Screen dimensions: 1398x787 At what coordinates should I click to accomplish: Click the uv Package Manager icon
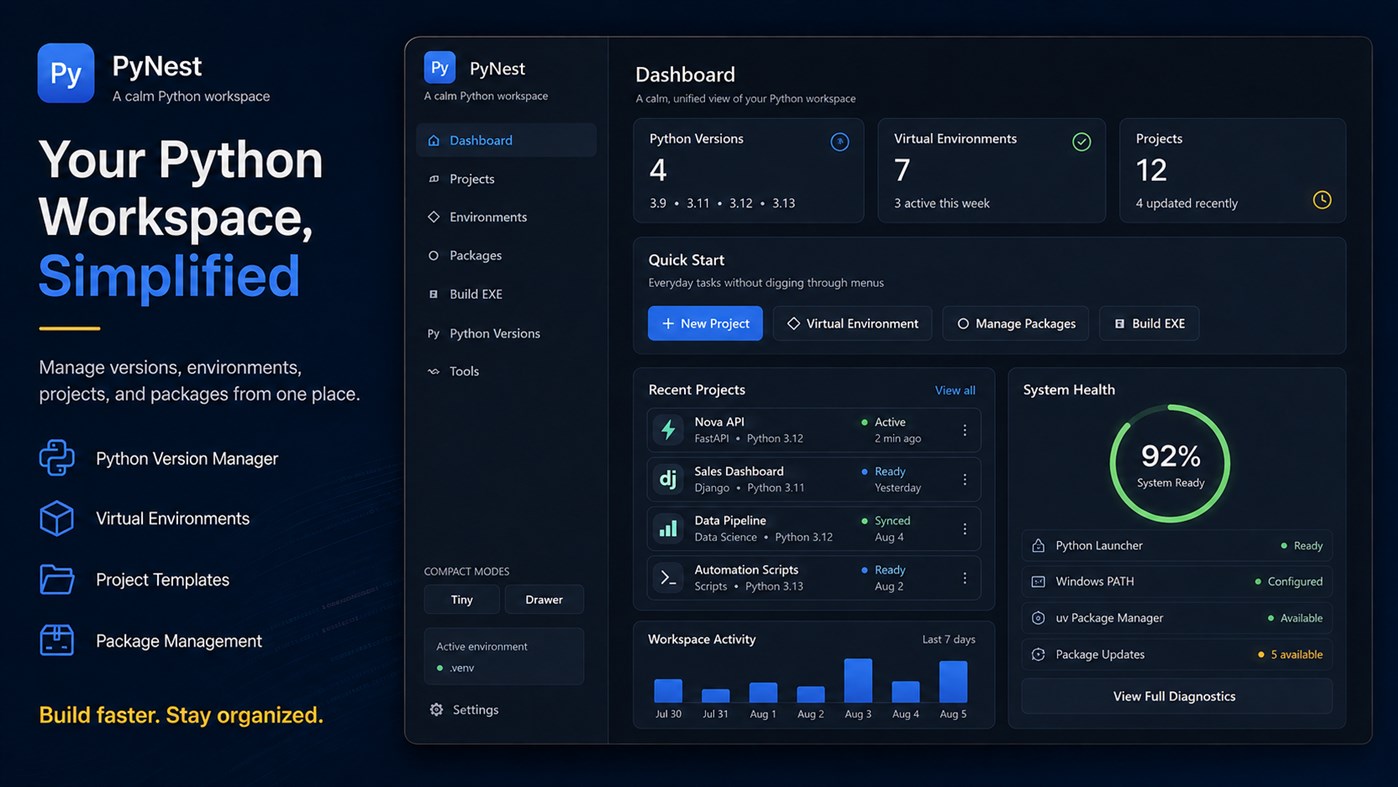(1038, 618)
